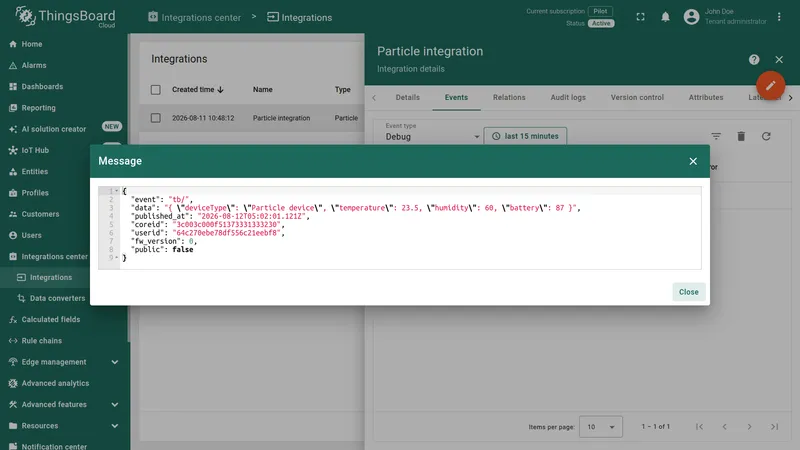Click the Active status badge
The width and height of the screenshot is (800, 450).
point(601,23)
